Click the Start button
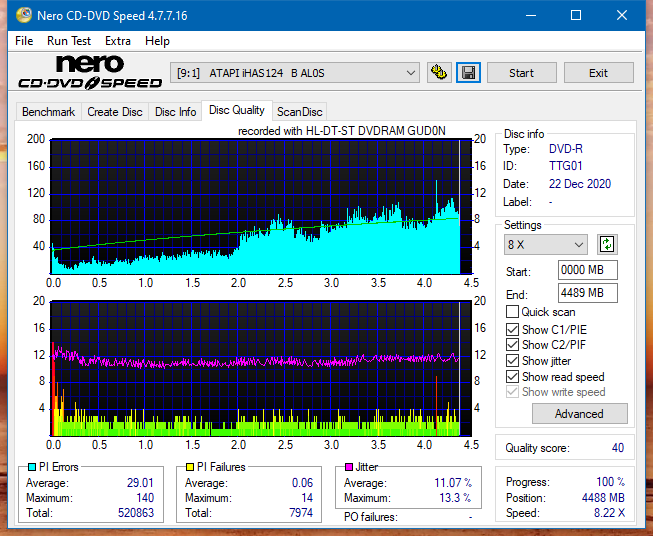653x536 pixels. click(521, 73)
